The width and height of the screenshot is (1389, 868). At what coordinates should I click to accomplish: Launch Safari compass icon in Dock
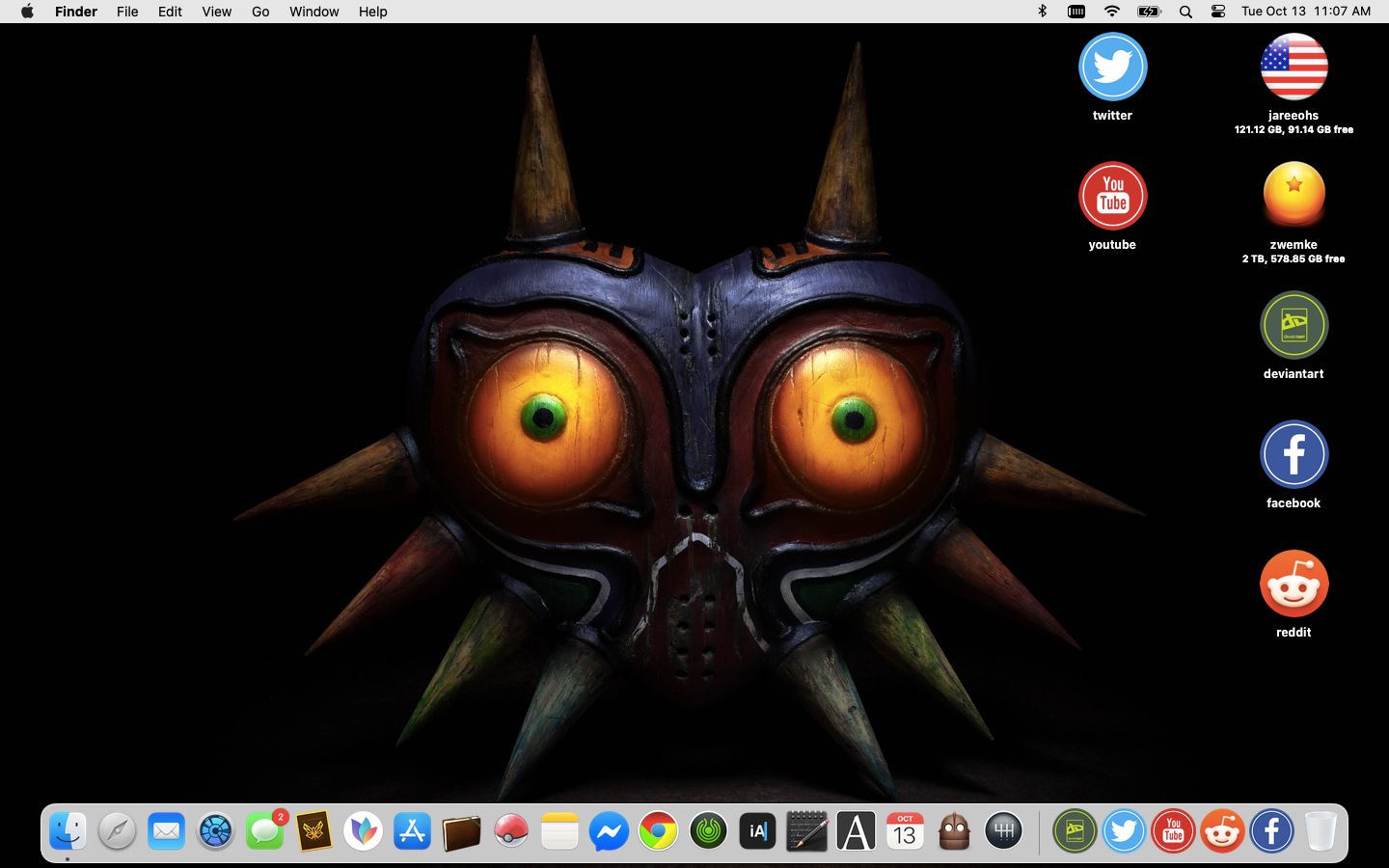(117, 830)
